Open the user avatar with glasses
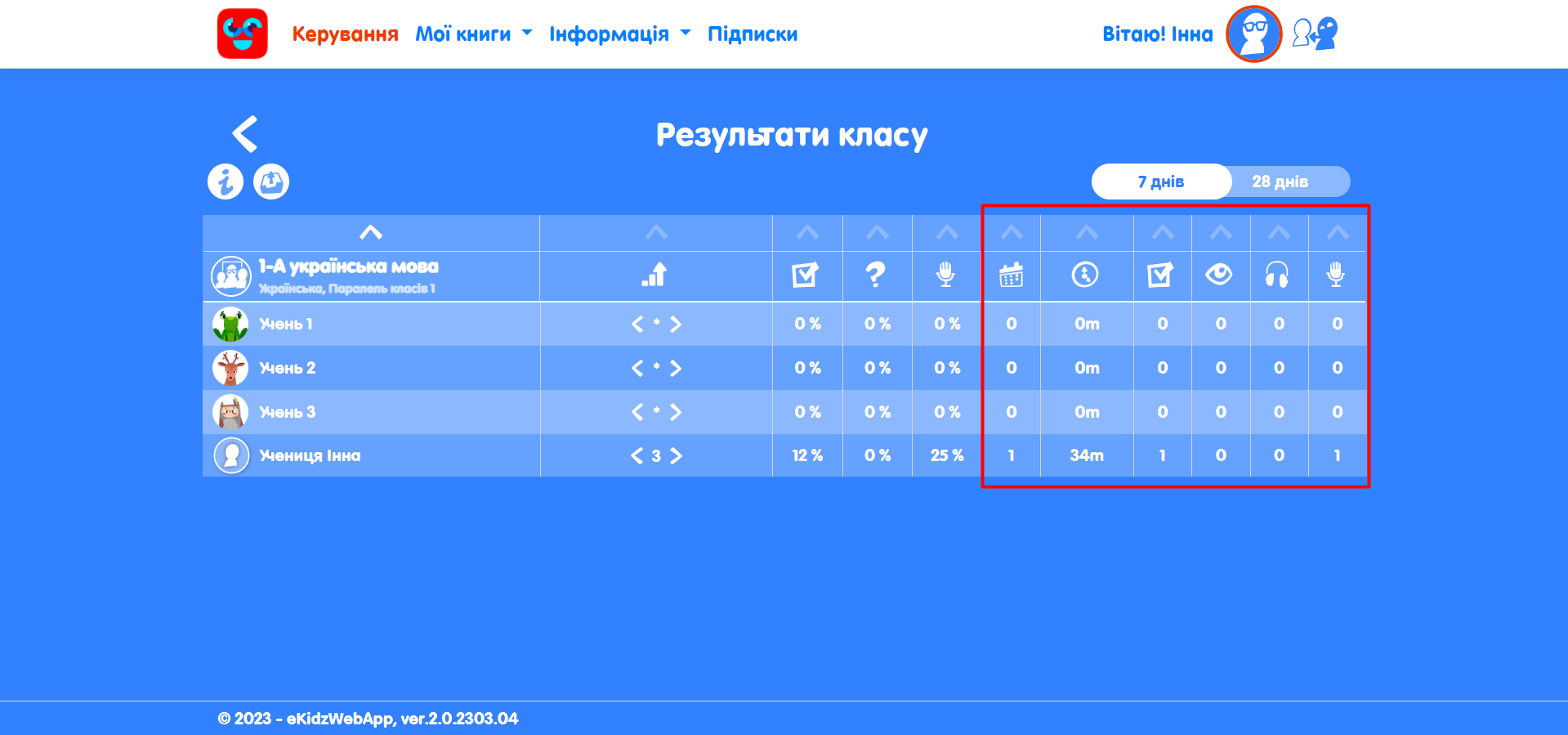Screen dimensions: 1568x735 pos(1253,34)
